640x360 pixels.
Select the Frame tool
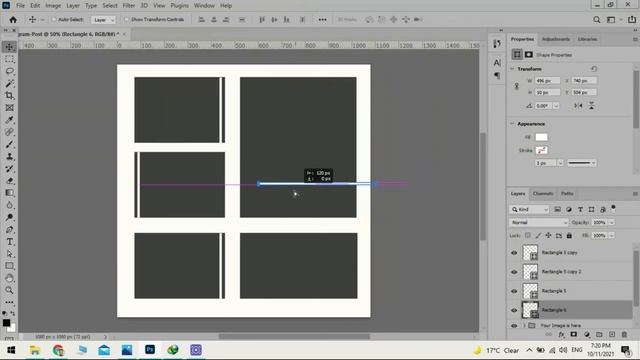tap(9, 108)
